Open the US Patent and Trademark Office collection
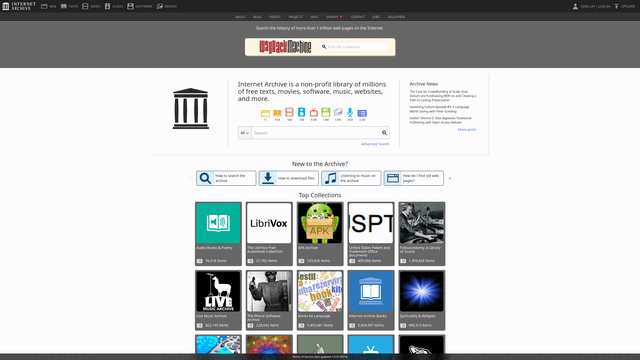 click(371, 233)
